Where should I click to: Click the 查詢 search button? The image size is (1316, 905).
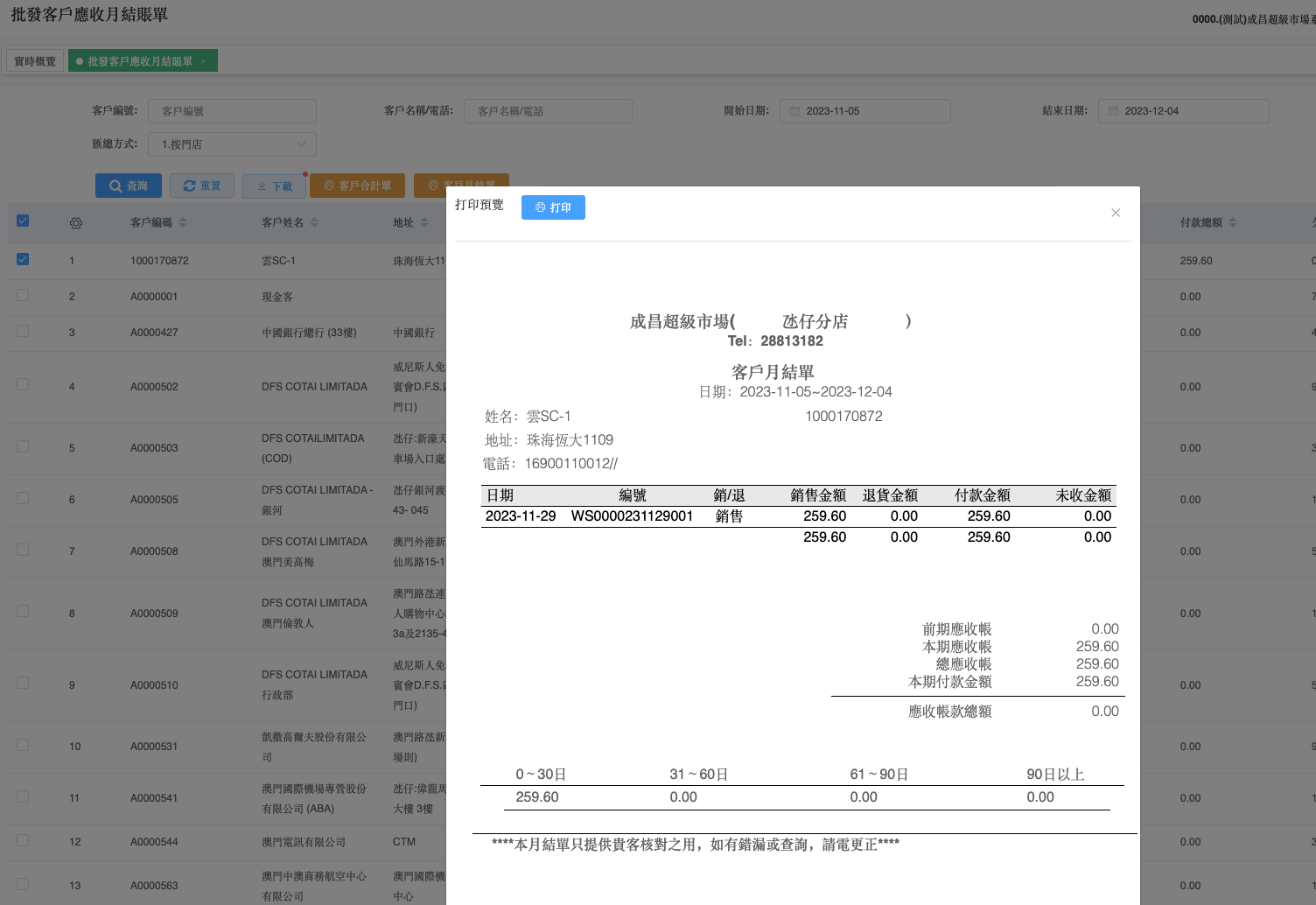tap(129, 186)
